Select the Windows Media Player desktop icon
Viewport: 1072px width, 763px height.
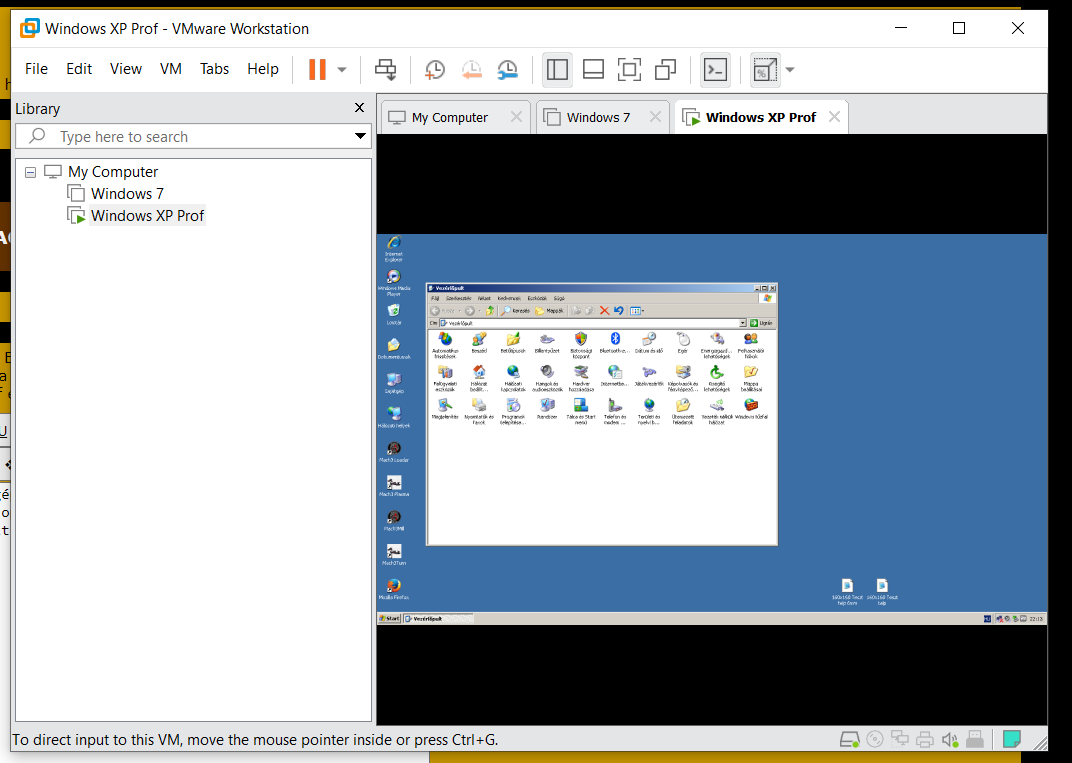pyautogui.click(x=394, y=282)
